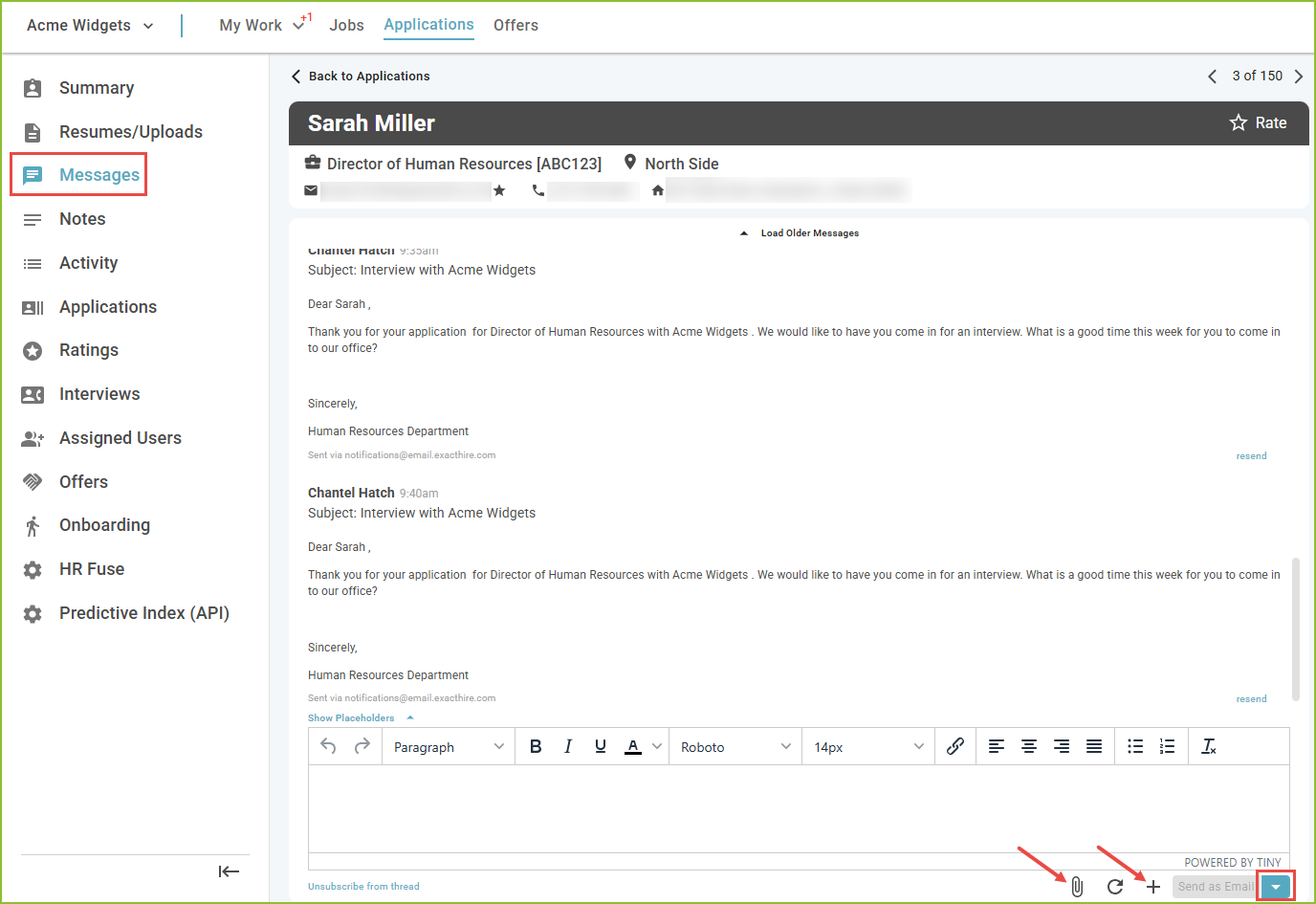1316x904 pixels.
Task: Go to the Jobs tab
Action: 346,26
